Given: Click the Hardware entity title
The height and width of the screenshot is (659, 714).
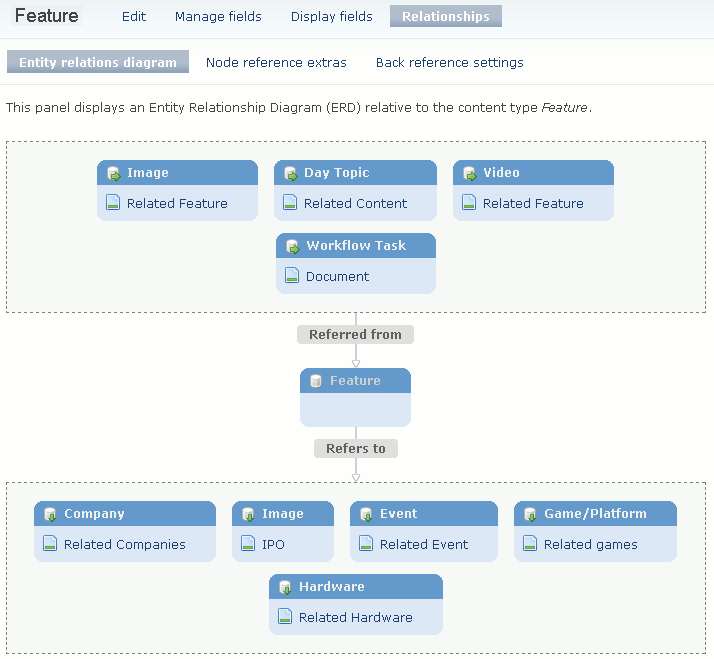Looking at the screenshot, I should pyautogui.click(x=332, y=587).
